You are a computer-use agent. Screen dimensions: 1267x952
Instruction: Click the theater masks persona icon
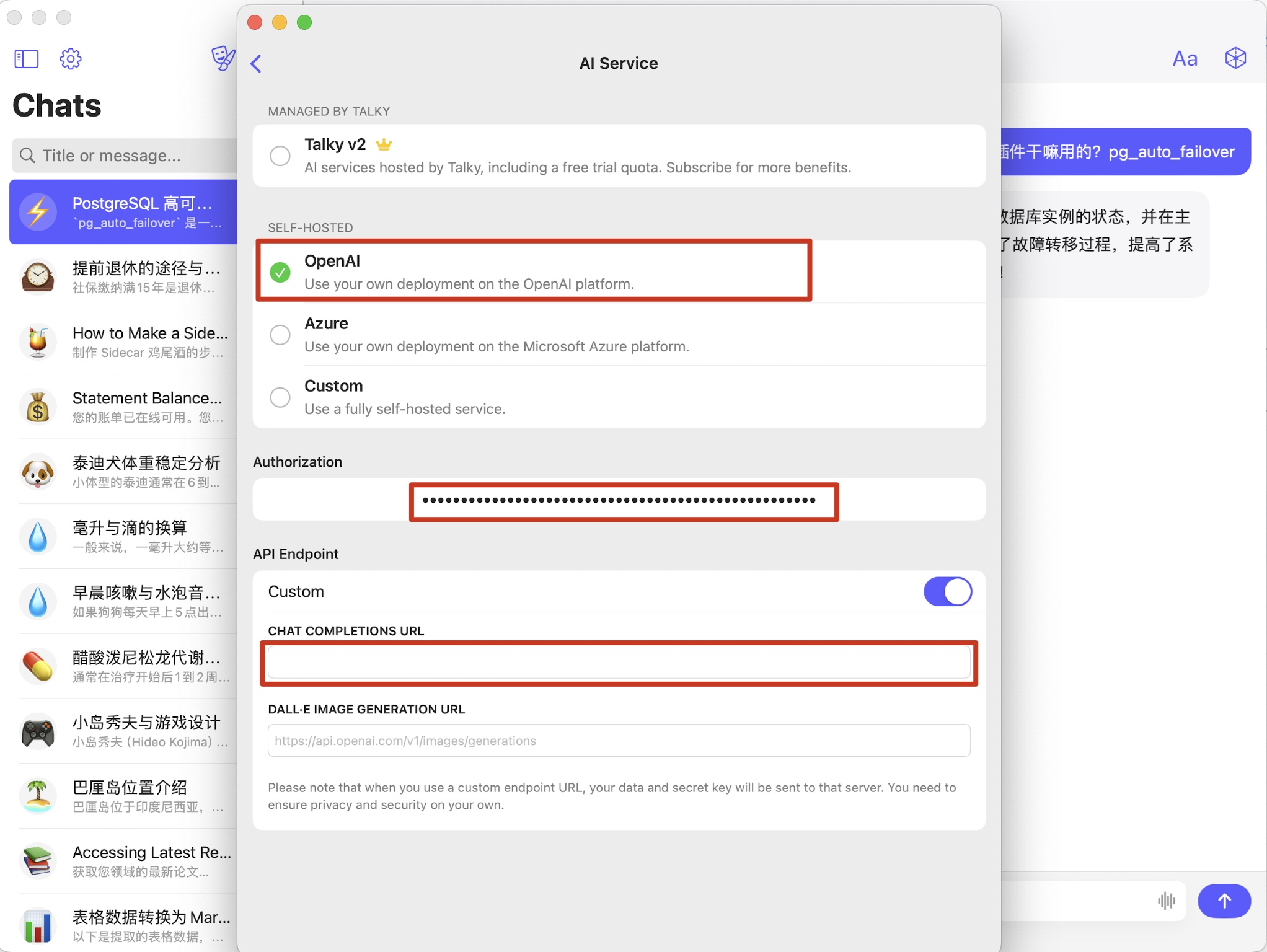[223, 58]
